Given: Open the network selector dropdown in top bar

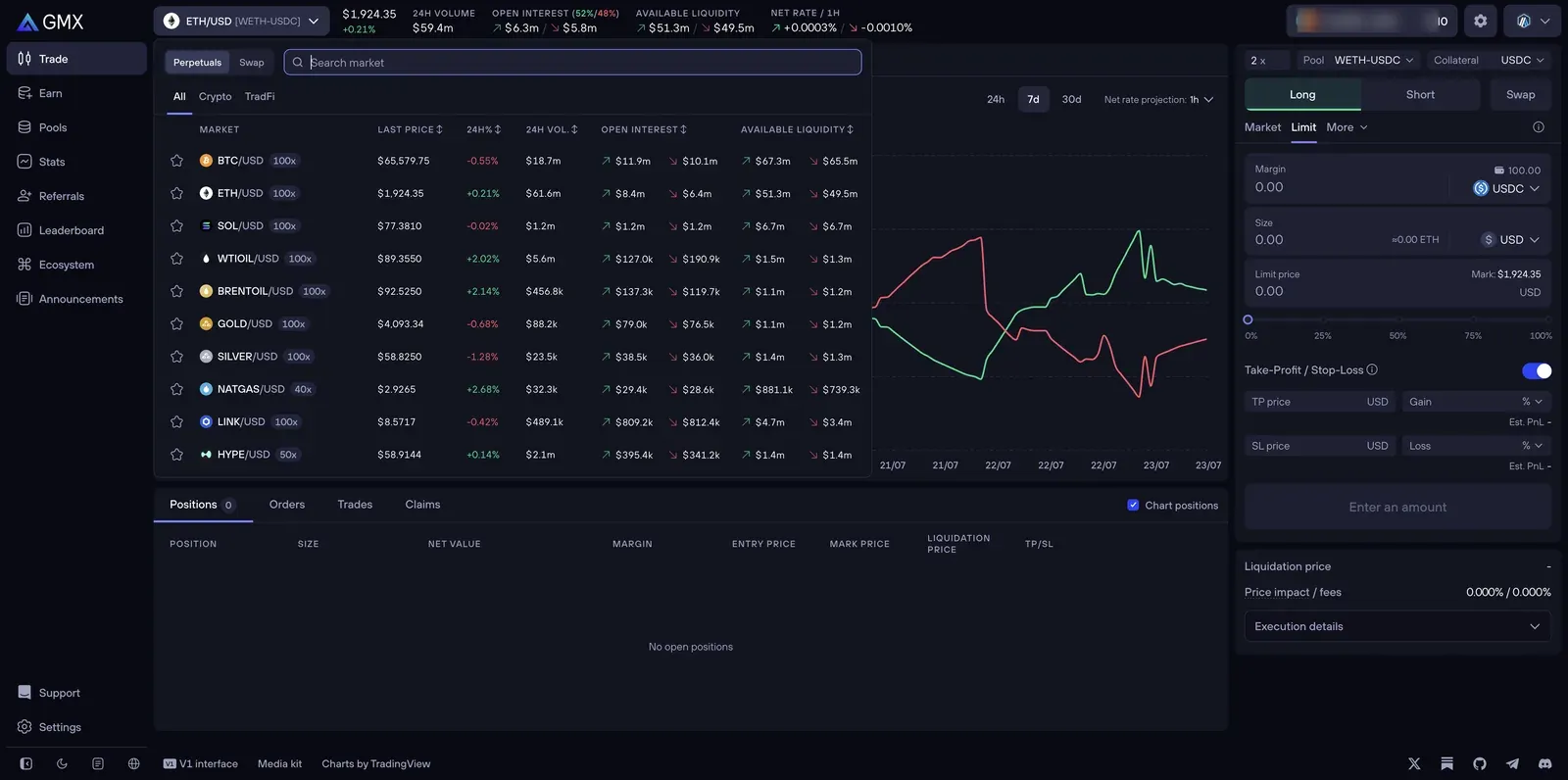Looking at the screenshot, I should click(x=1533, y=21).
